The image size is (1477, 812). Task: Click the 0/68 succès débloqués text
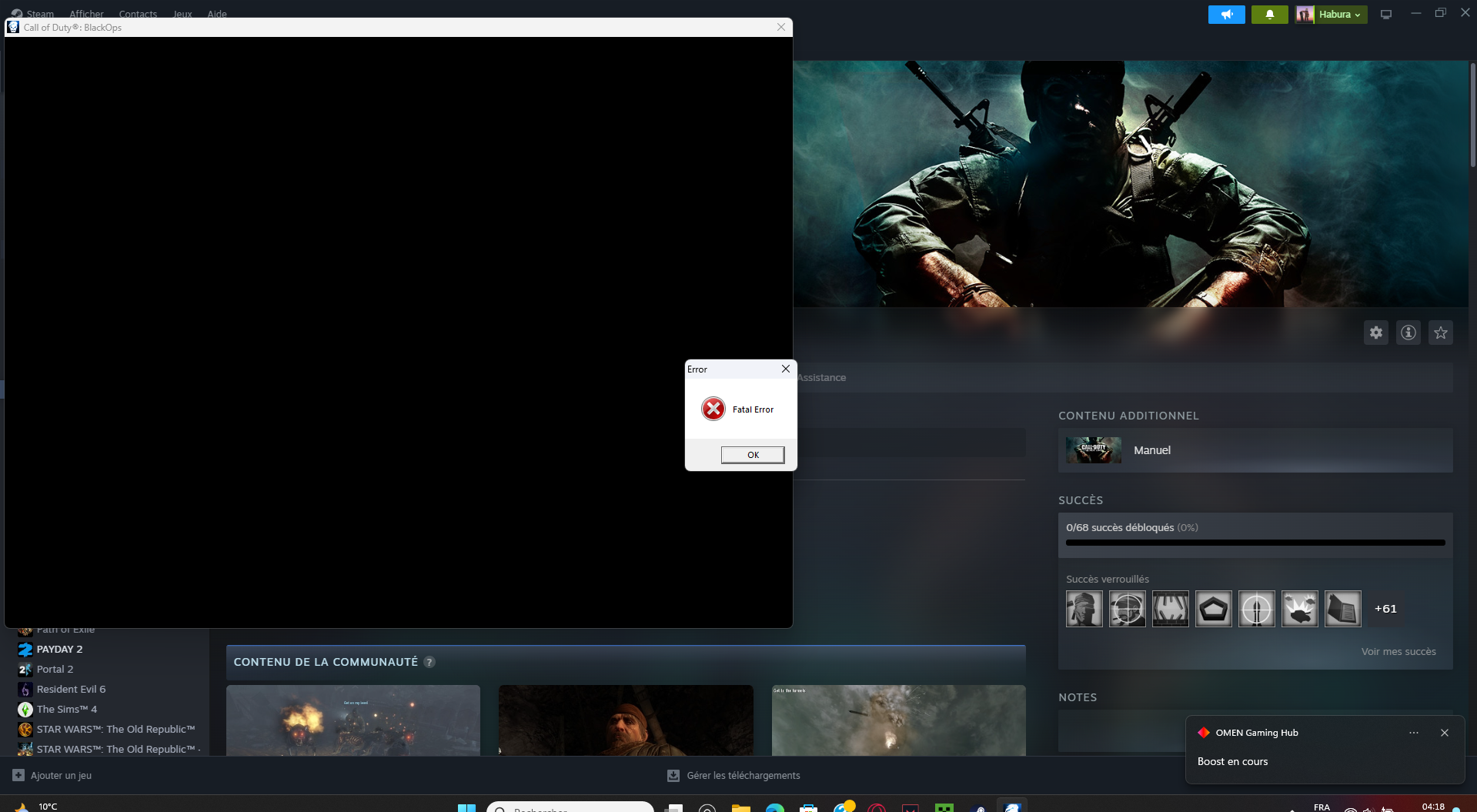(x=1120, y=528)
